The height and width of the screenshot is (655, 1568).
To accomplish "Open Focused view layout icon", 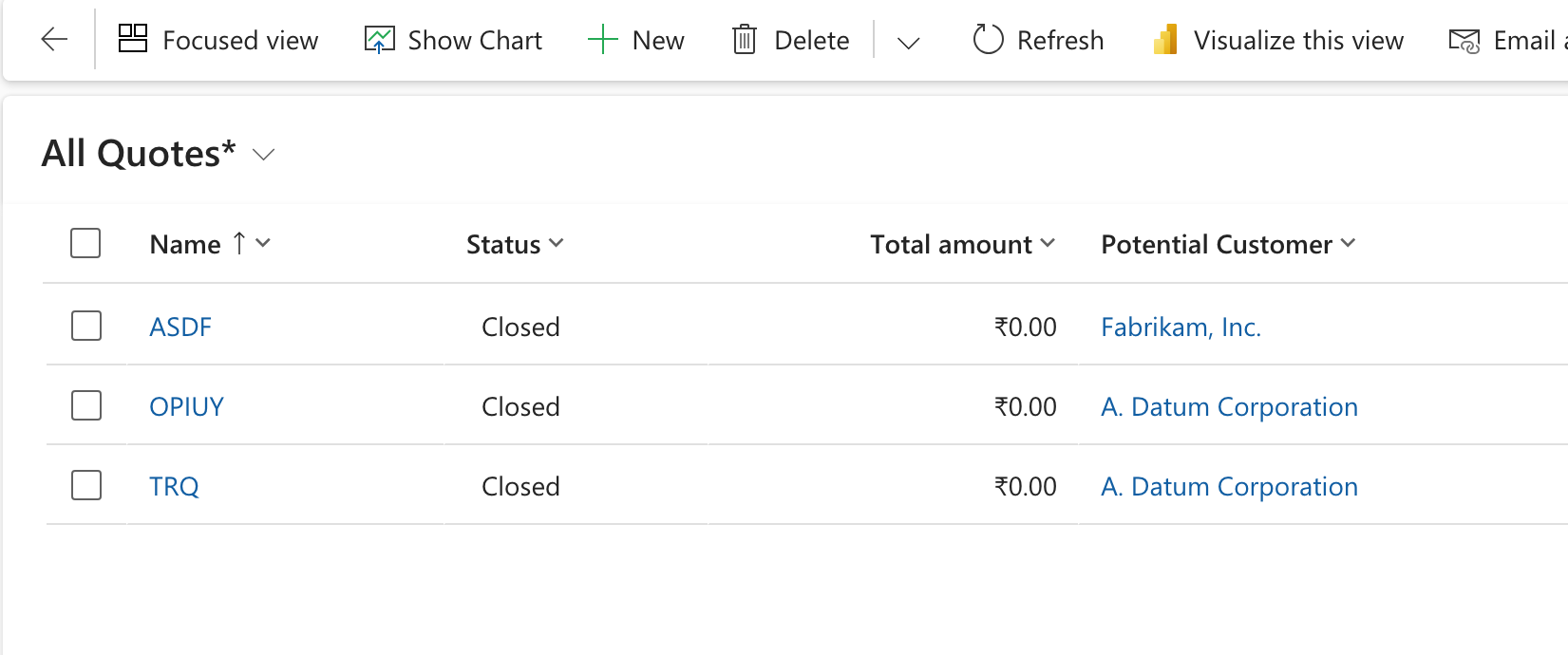I will 133,39.
